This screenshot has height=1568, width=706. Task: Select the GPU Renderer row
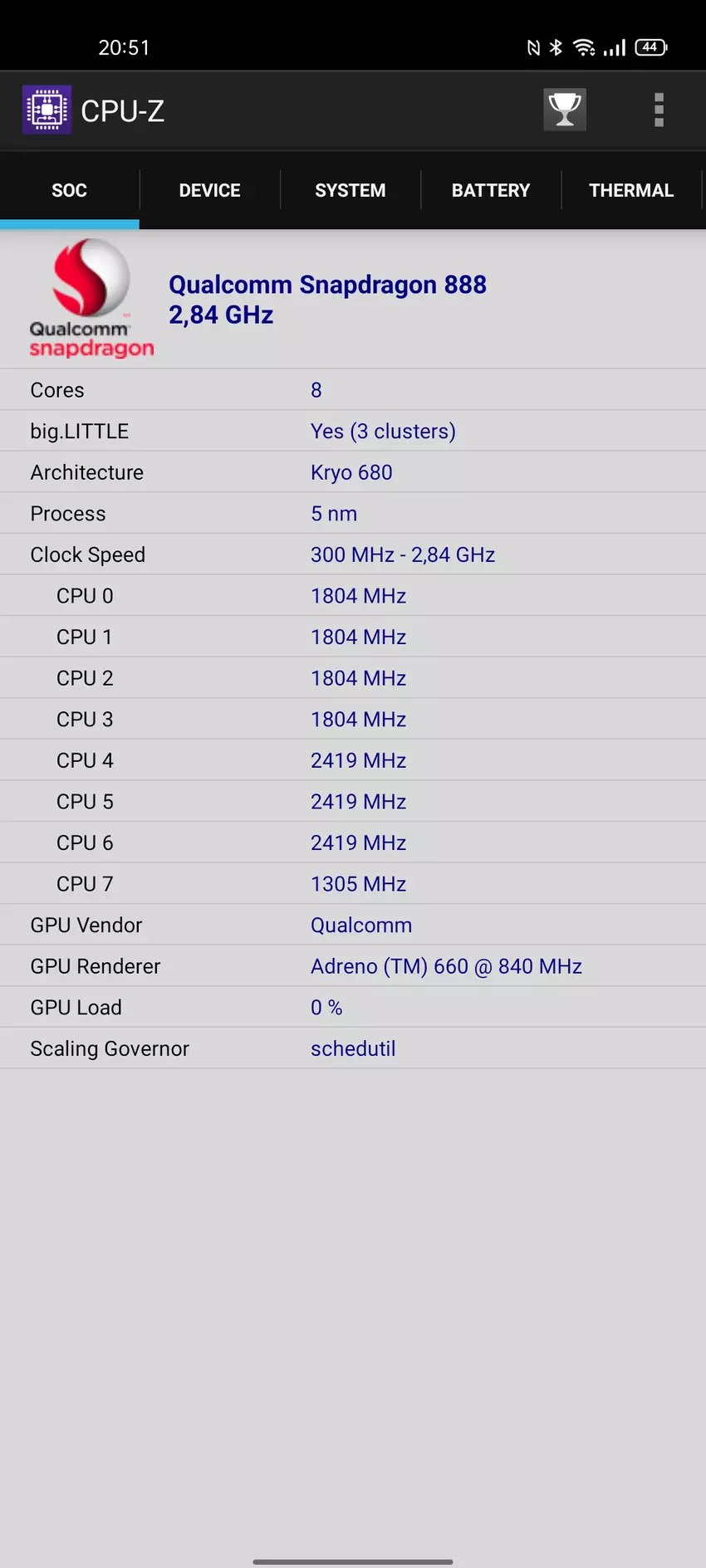coord(352,966)
